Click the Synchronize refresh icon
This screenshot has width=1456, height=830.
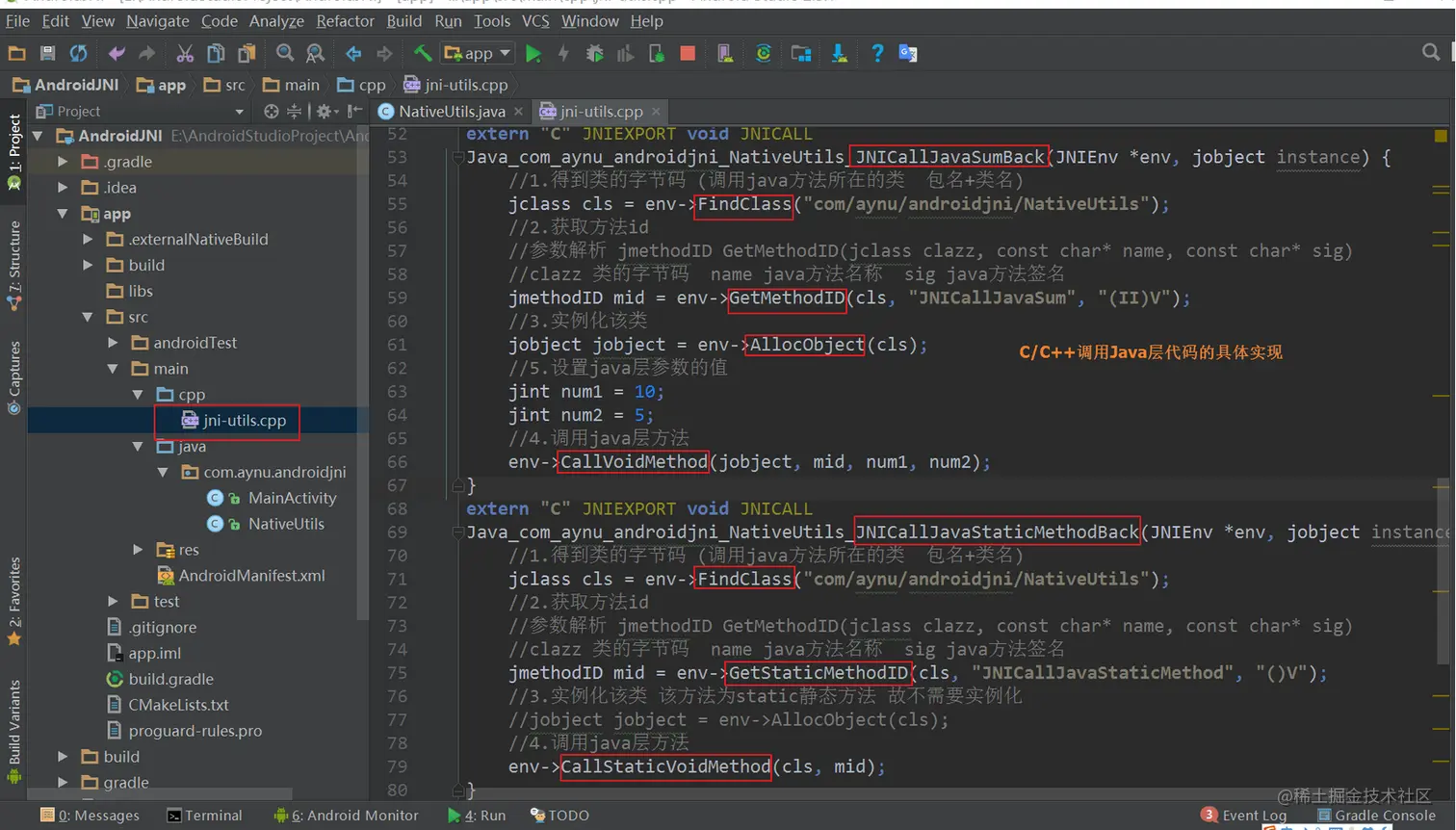click(78, 54)
